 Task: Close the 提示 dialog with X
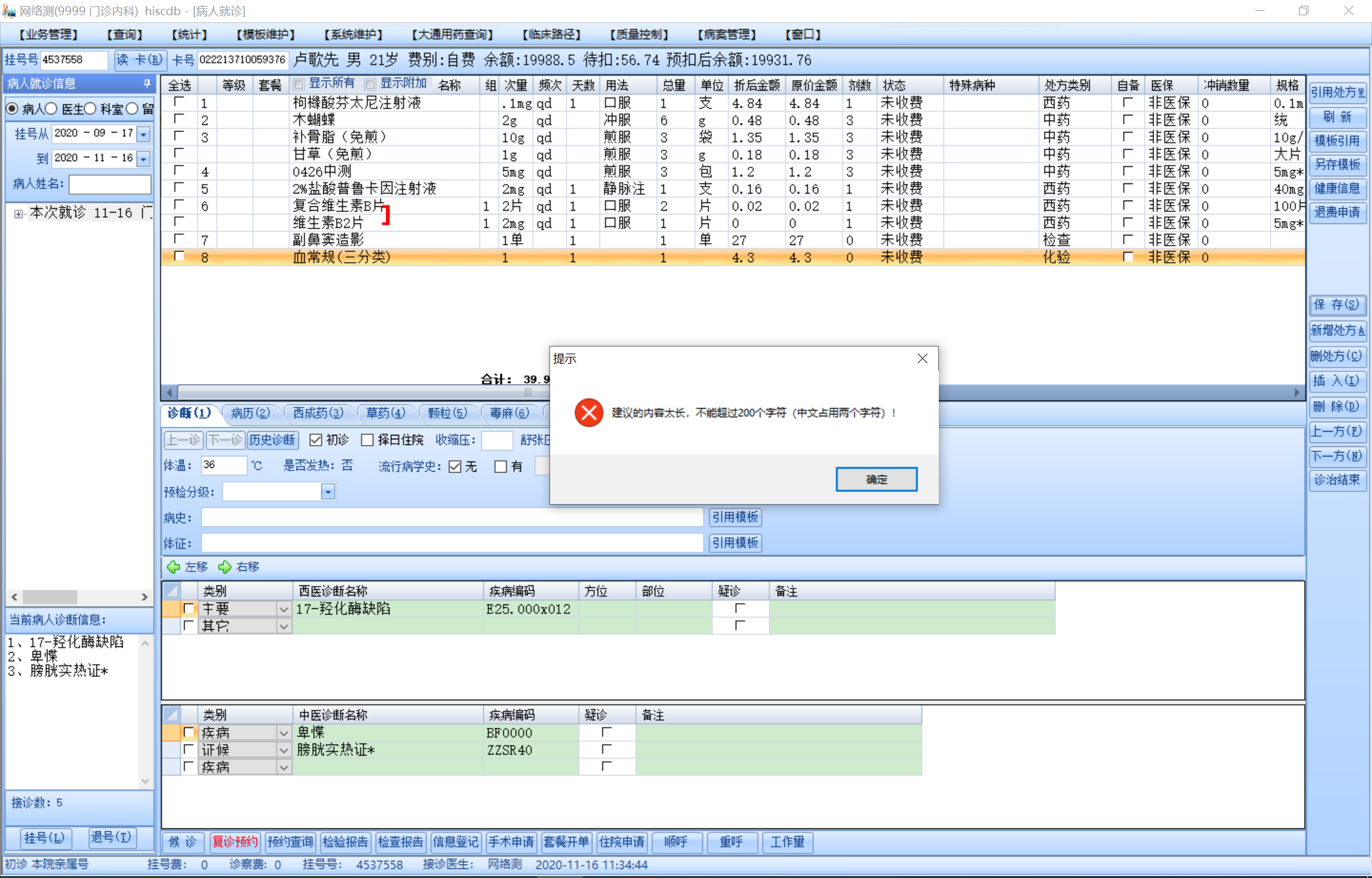point(922,359)
